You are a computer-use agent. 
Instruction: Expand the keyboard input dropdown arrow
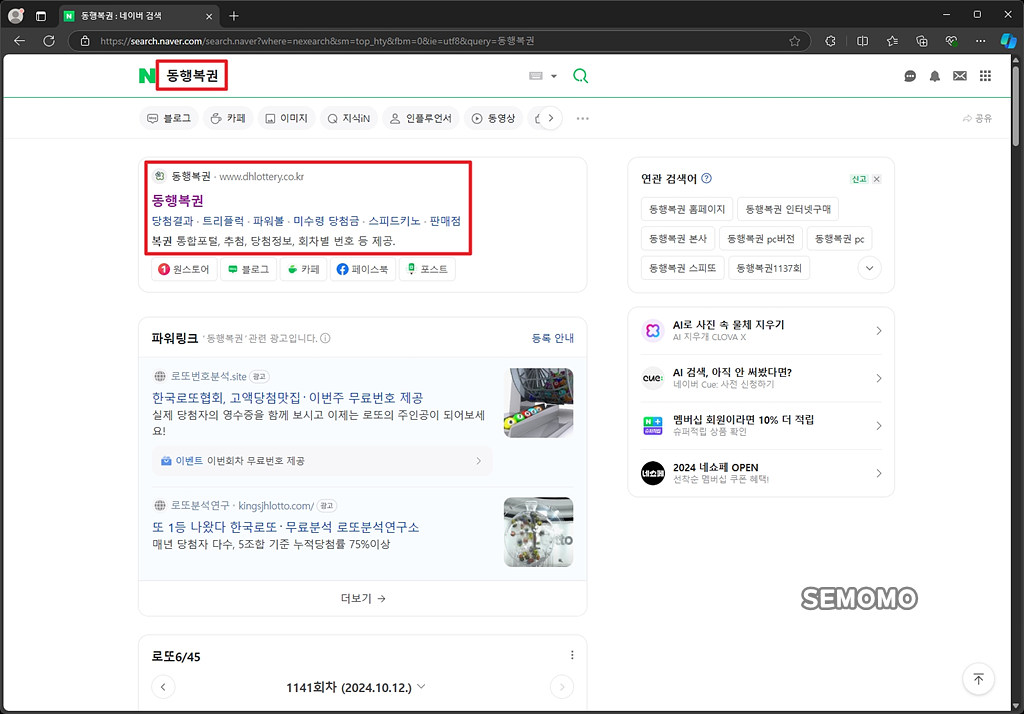[554, 76]
